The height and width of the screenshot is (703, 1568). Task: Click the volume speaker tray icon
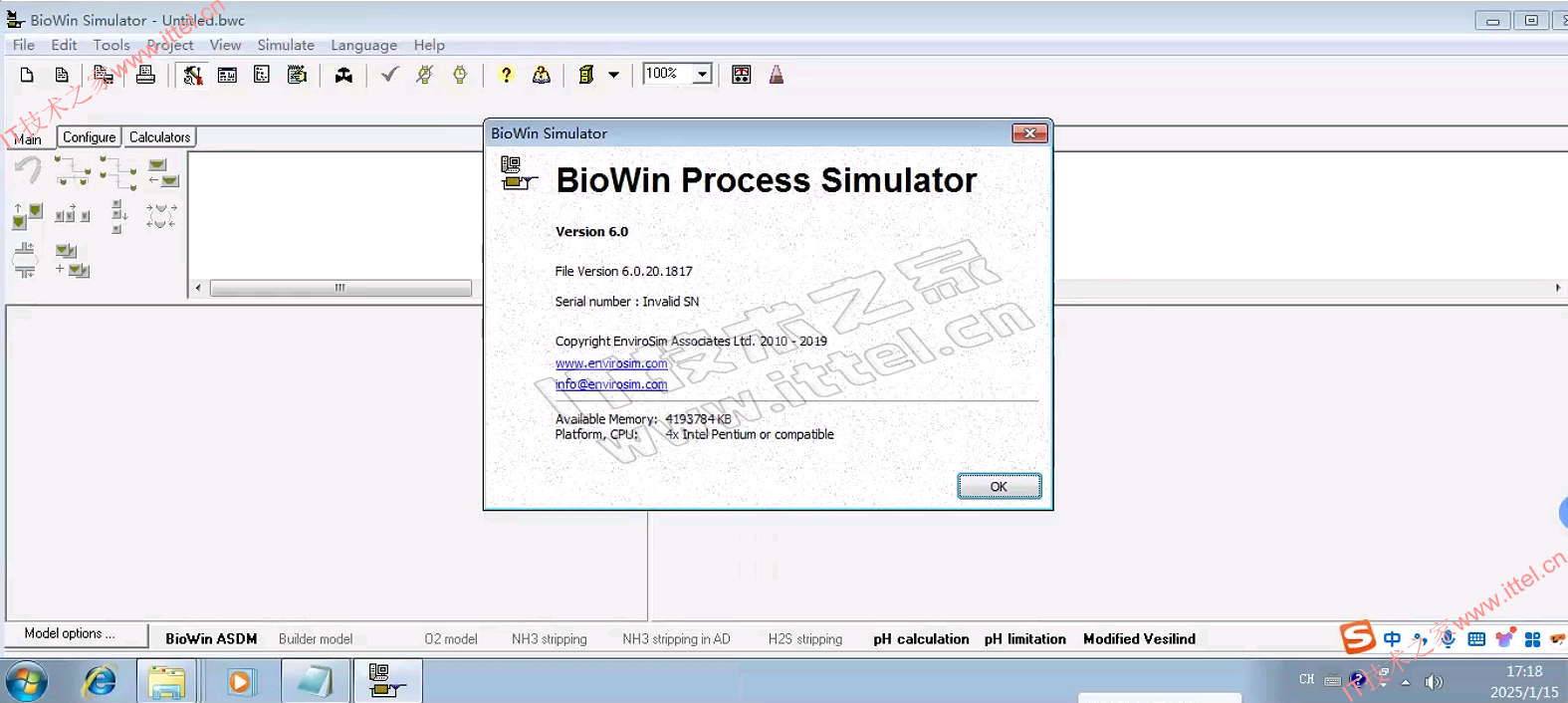1434,682
